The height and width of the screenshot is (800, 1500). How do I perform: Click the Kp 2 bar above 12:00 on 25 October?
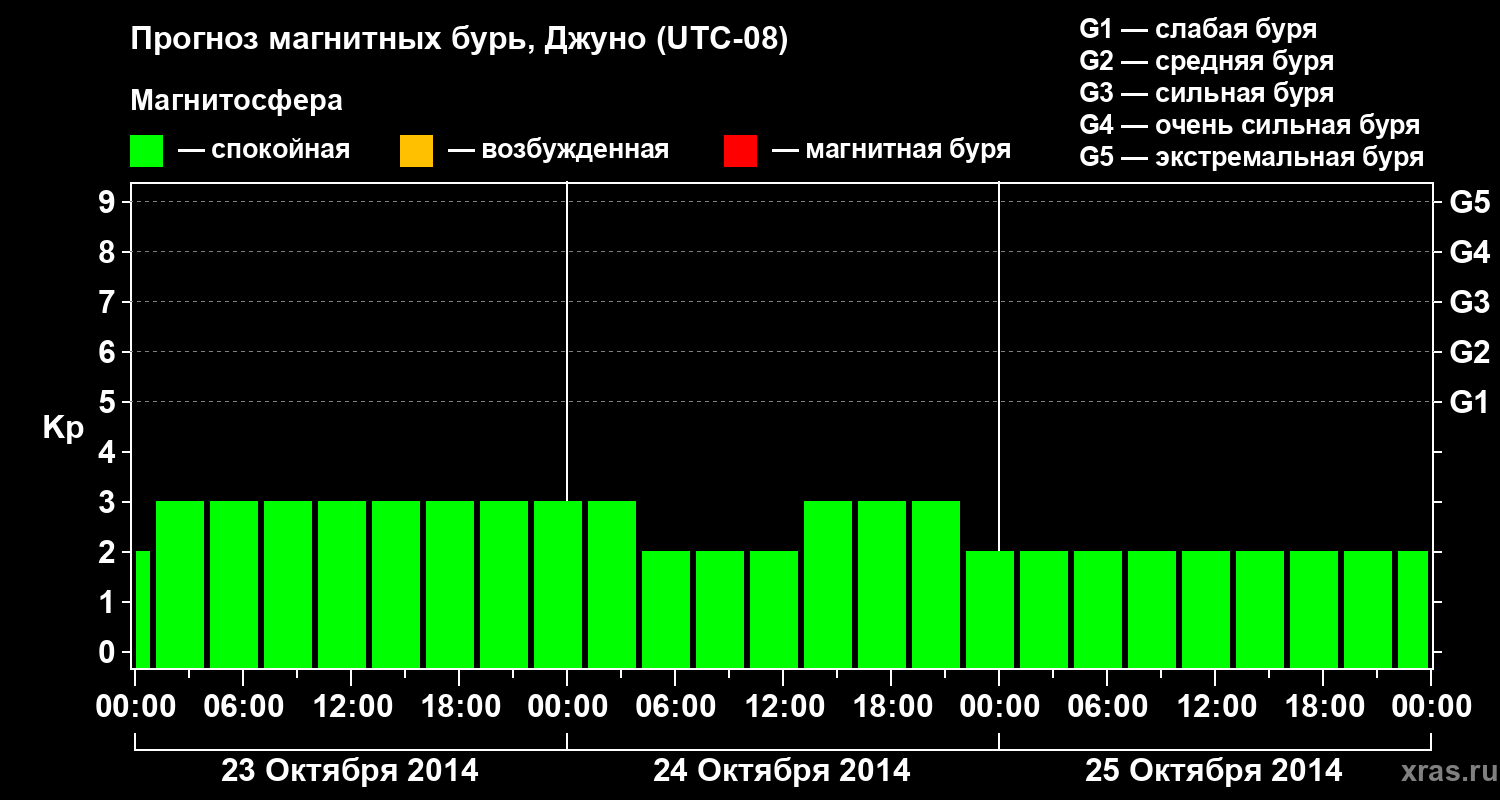coord(1206,609)
